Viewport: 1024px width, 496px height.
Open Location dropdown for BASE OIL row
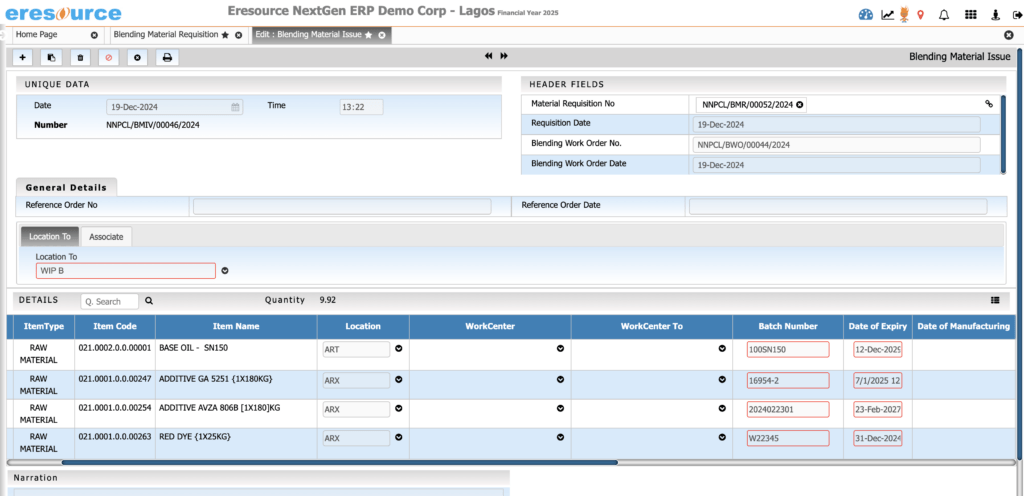399,349
